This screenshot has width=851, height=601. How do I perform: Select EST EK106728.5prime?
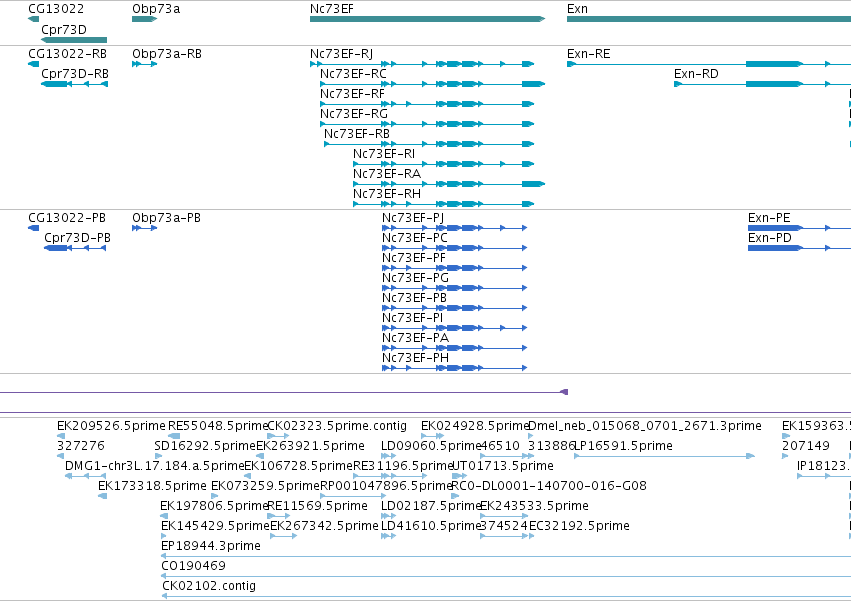point(299,466)
